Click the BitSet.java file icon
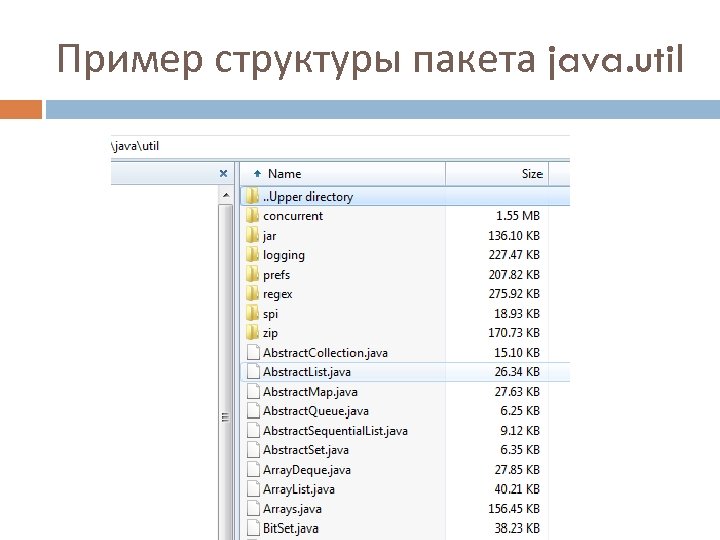 coord(253,528)
